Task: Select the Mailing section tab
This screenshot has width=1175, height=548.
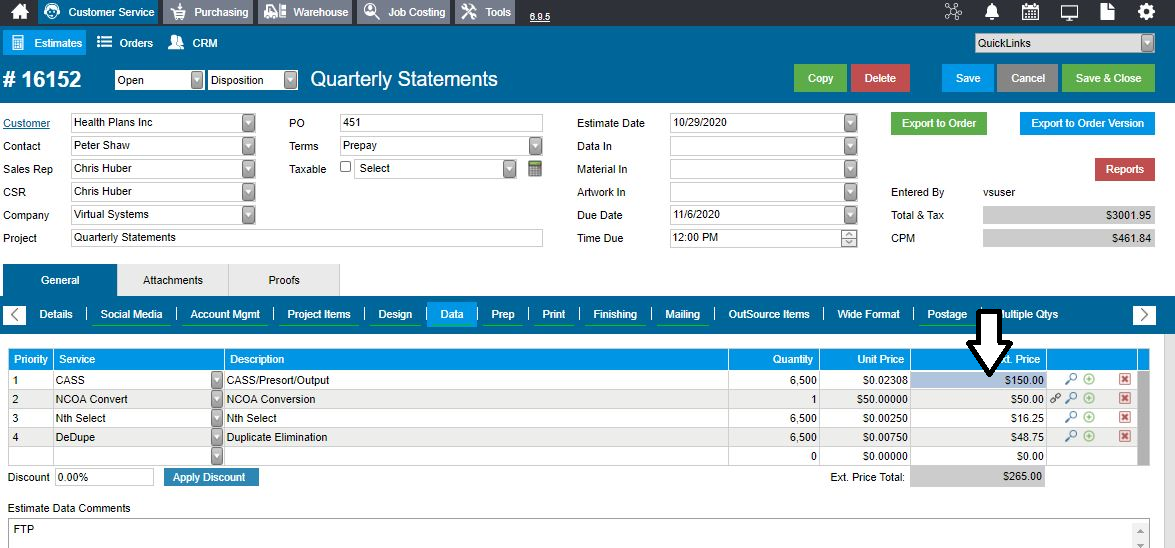Action: point(682,314)
